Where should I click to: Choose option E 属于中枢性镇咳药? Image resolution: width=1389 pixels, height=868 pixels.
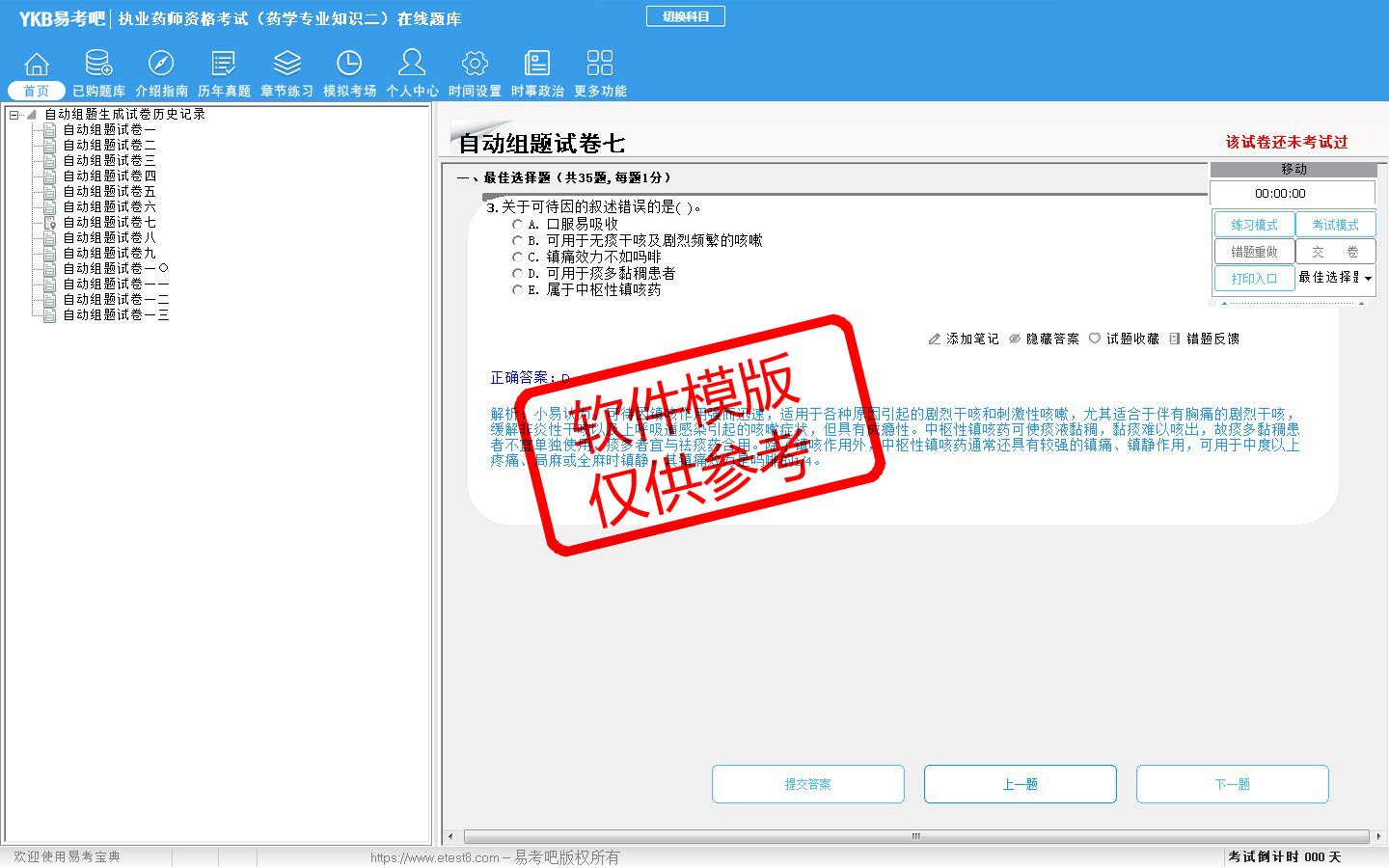click(x=517, y=290)
